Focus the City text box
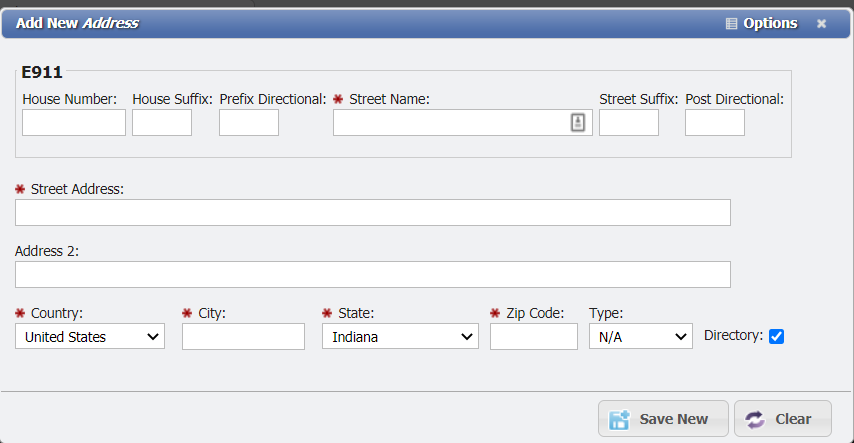Image resolution: width=854 pixels, height=443 pixels. 243,337
